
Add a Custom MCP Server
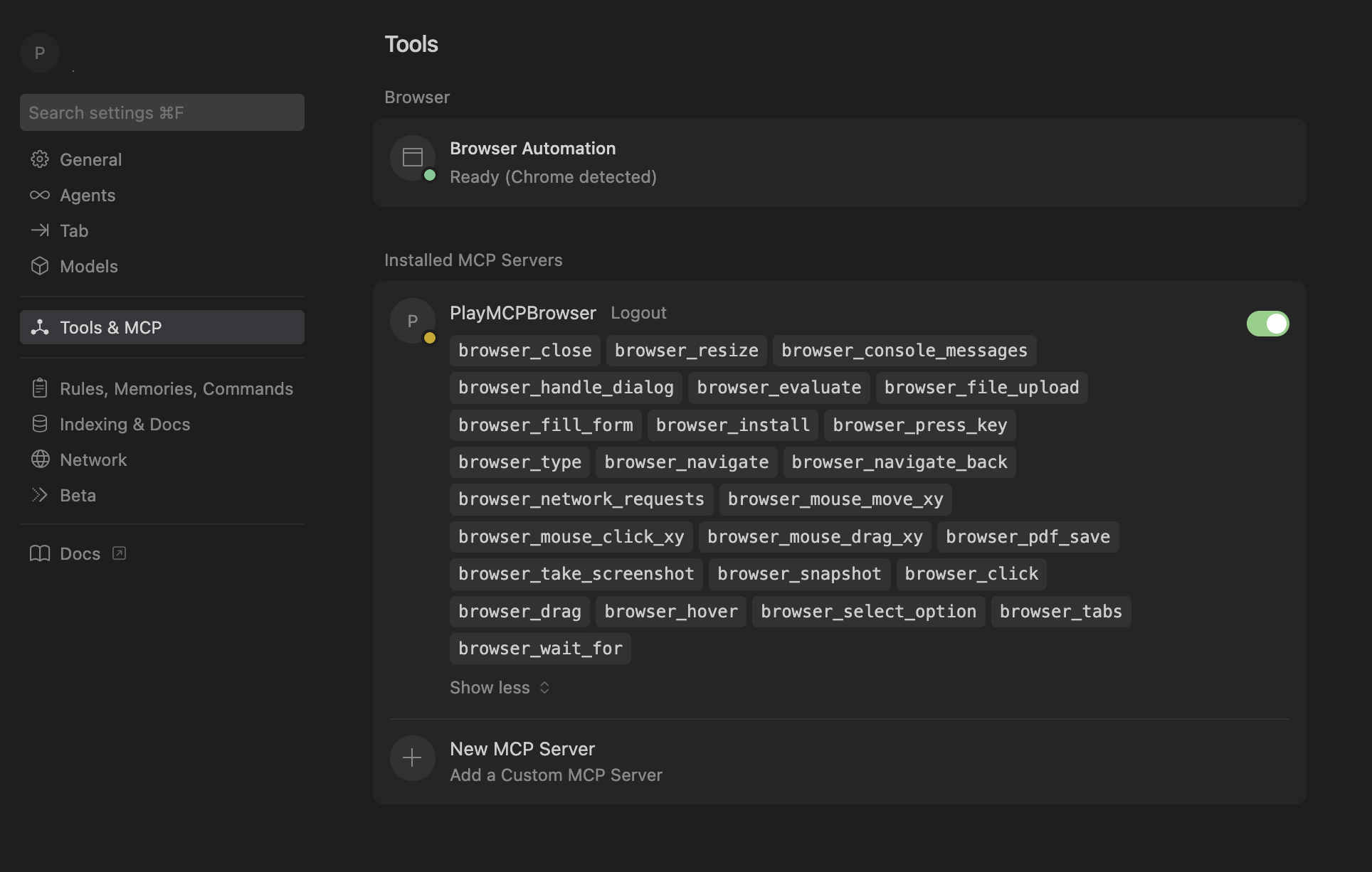click(x=556, y=775)
